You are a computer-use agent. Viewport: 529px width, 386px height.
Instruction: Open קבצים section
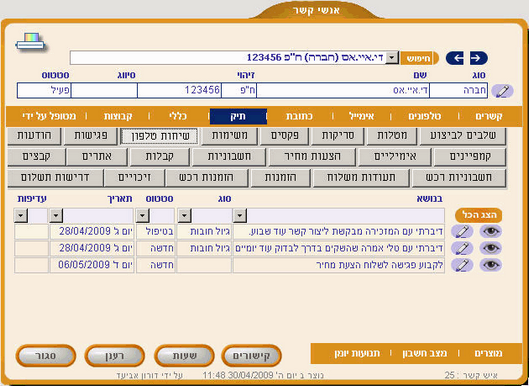point(36,157)
